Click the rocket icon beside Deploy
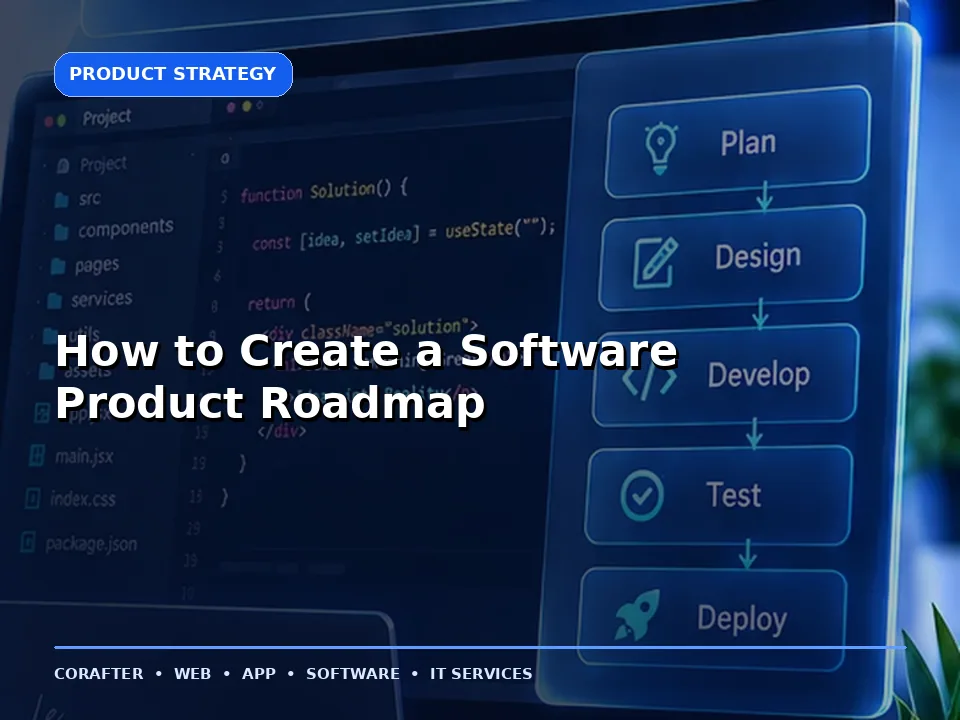The image size is (960, 720). click(637, 615)
